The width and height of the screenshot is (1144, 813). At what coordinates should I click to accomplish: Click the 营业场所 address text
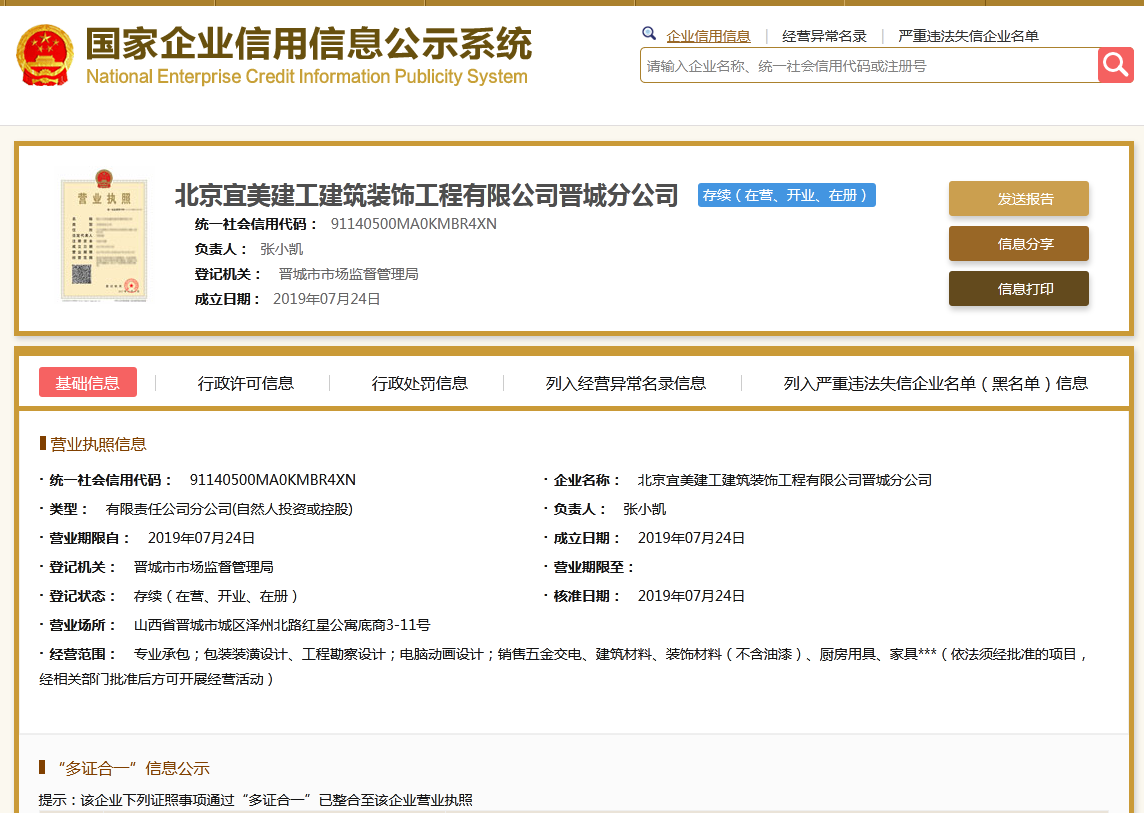coord(282,625)
